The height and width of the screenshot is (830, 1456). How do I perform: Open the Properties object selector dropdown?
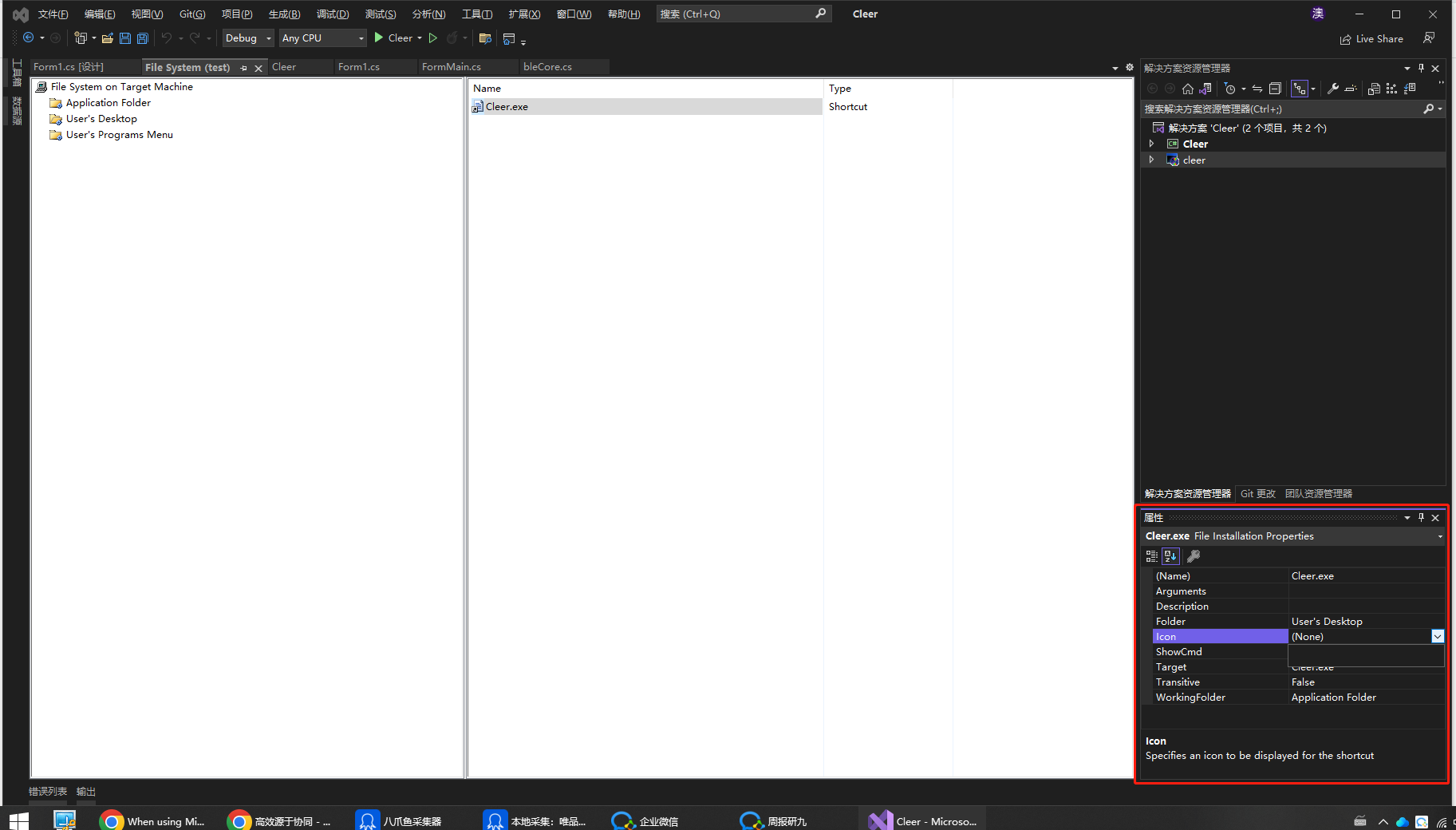coord(1439,536)
